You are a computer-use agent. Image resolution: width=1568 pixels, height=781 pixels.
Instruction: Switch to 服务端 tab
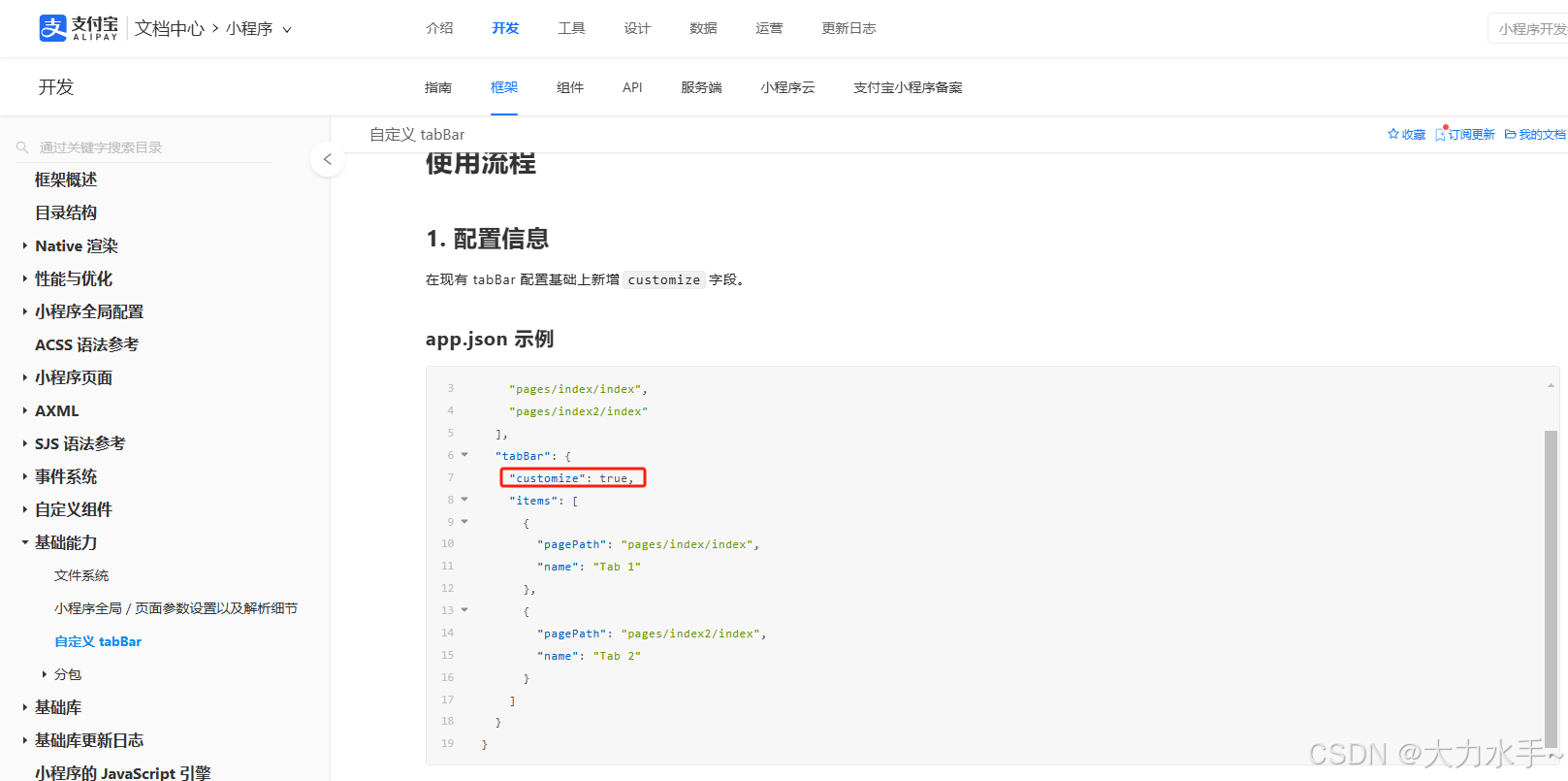pos(701,87)
